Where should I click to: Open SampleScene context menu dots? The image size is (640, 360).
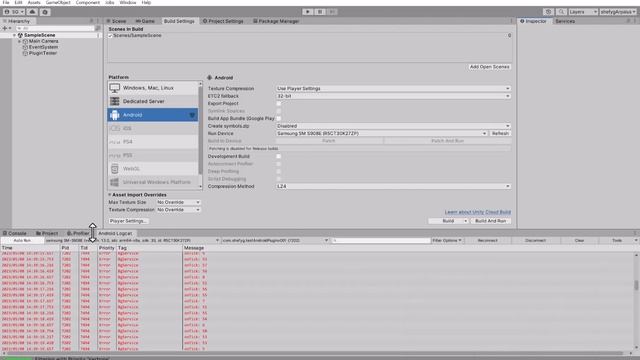(98, 35)
